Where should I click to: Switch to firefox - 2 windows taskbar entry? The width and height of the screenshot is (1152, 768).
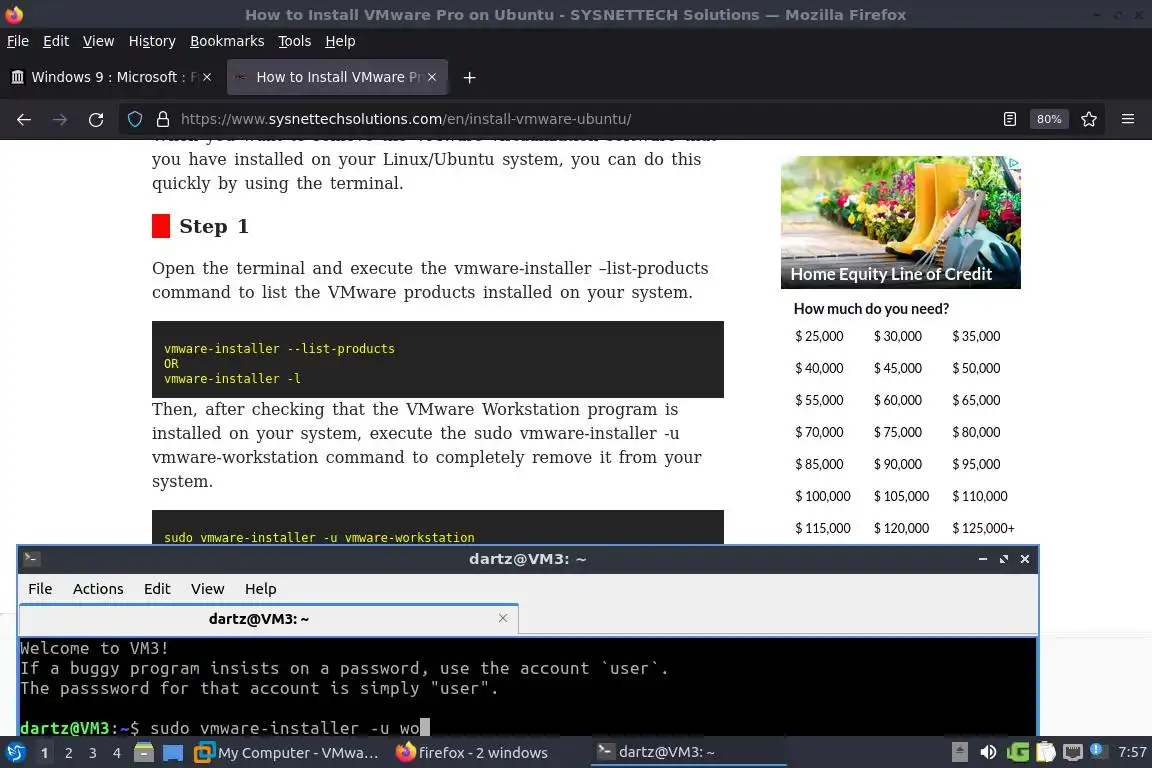(472, 753)
